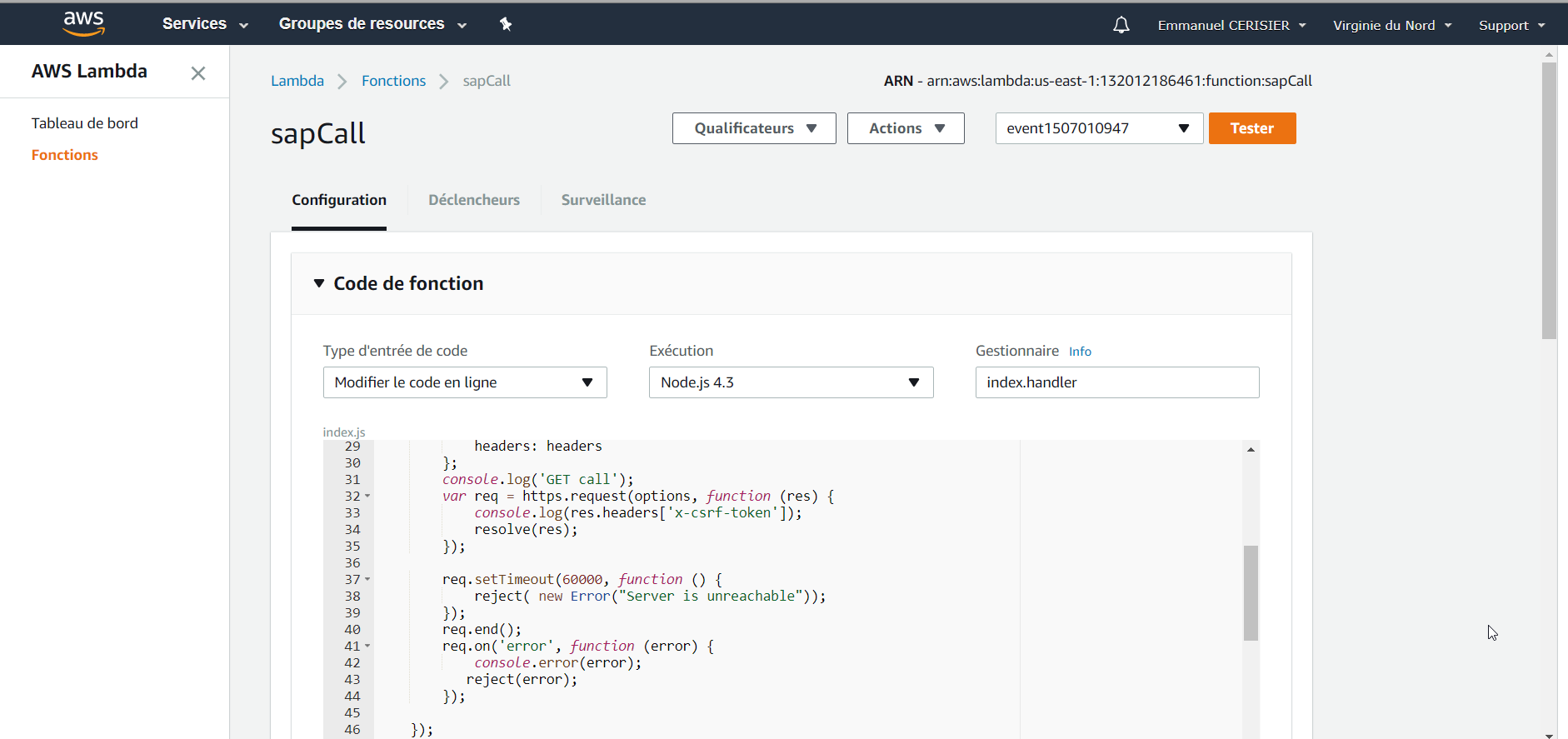Click the pin shortcut icon in navbar

click(x=506, y=24)
